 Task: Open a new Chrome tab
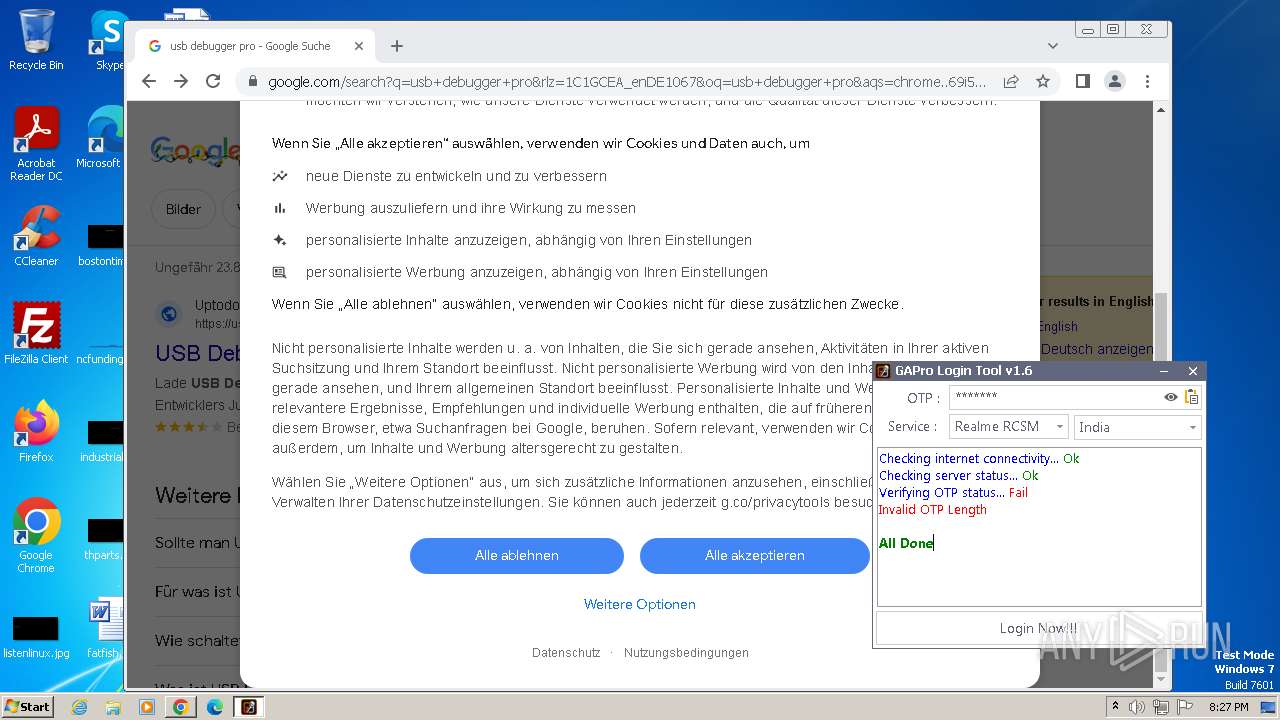click(x=397, y=46)
